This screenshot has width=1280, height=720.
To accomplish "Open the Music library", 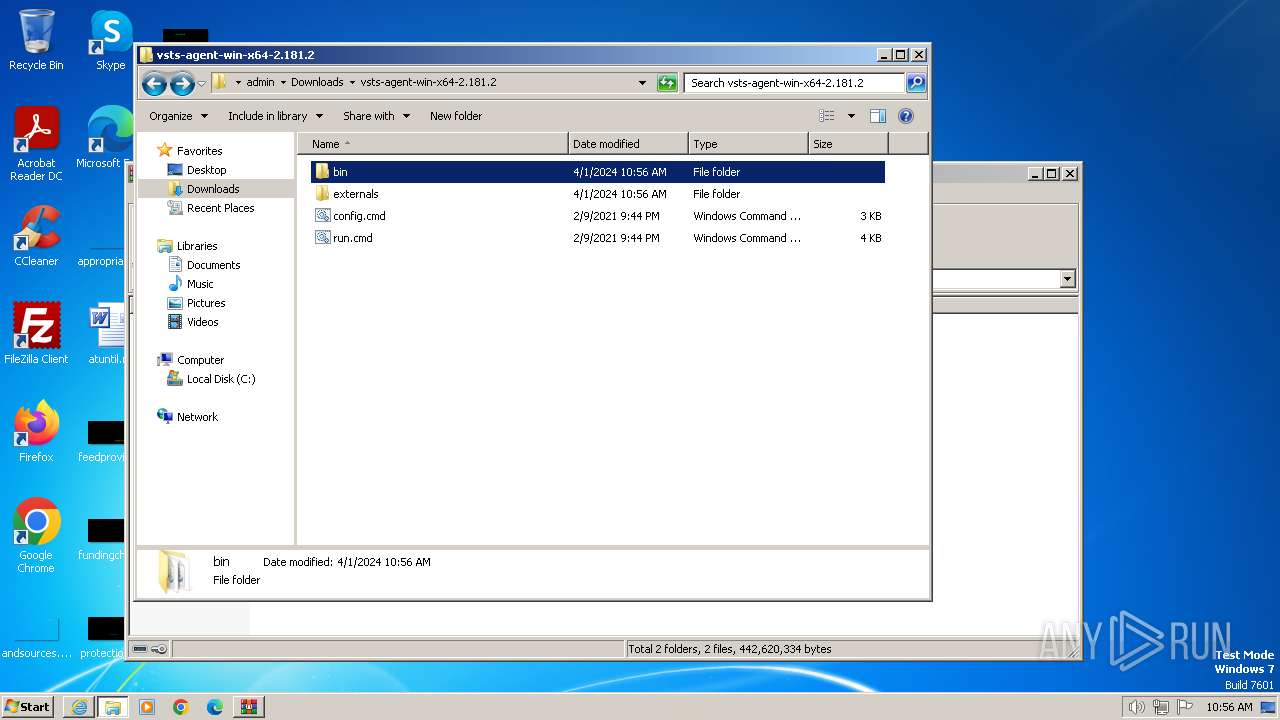I will 200,284.
